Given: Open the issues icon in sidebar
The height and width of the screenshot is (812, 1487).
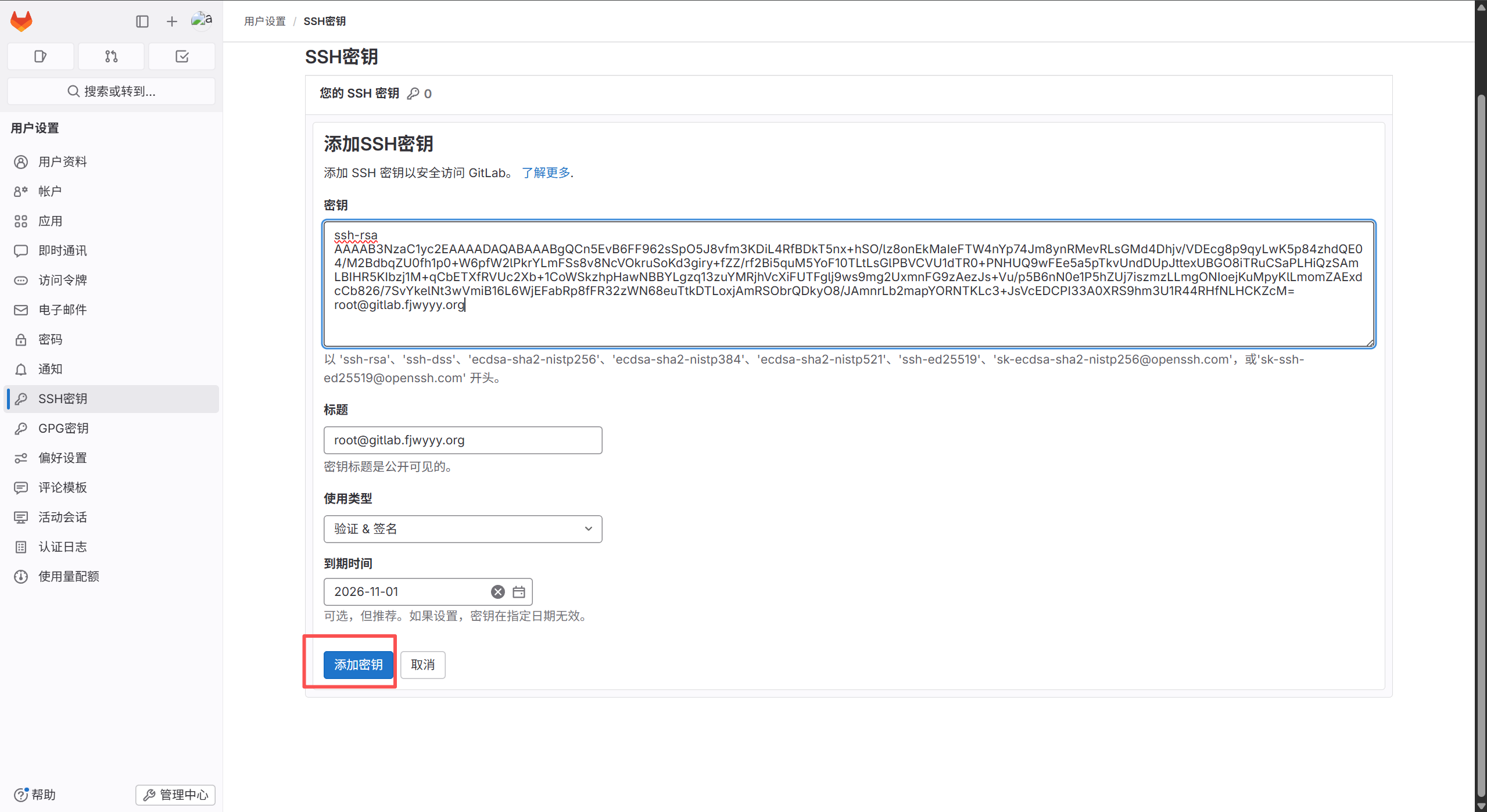Looking at the screenshot, I should click(x=40, y=56).
